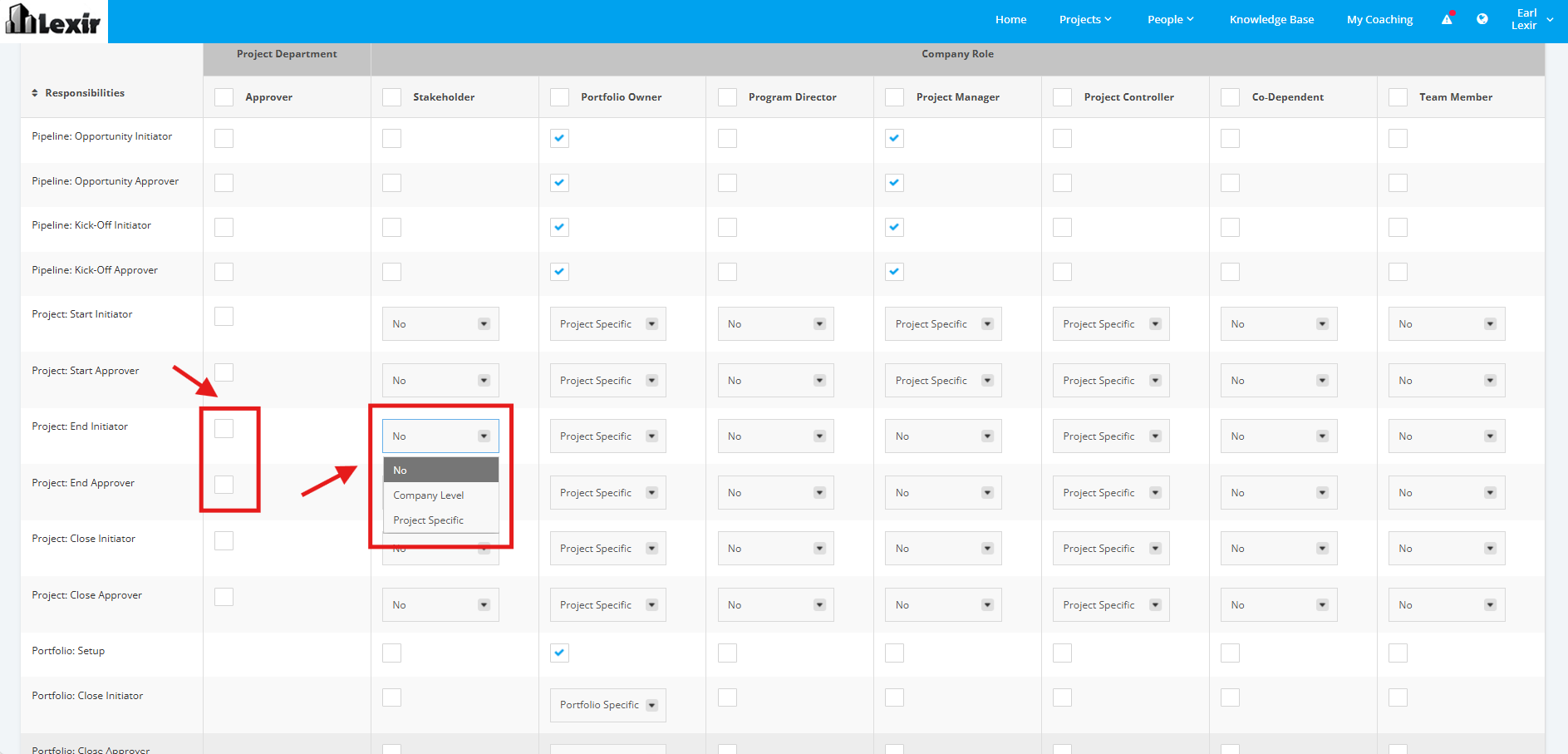Open the Earl Lexir user menu
Screen dimensions: 1568x754
[1531, 19]
